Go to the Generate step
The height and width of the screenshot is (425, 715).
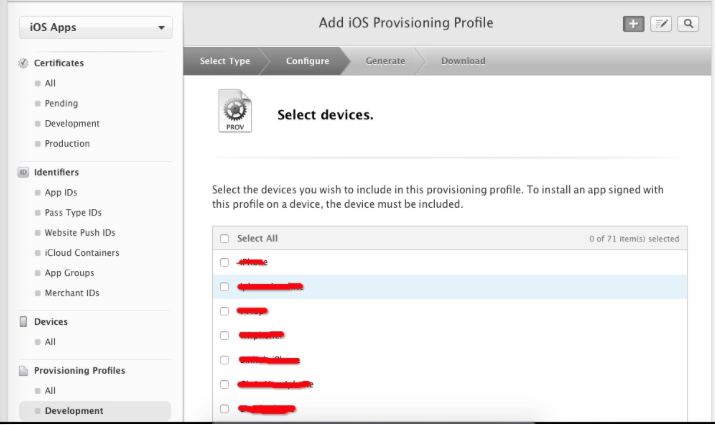pos(385,61)
